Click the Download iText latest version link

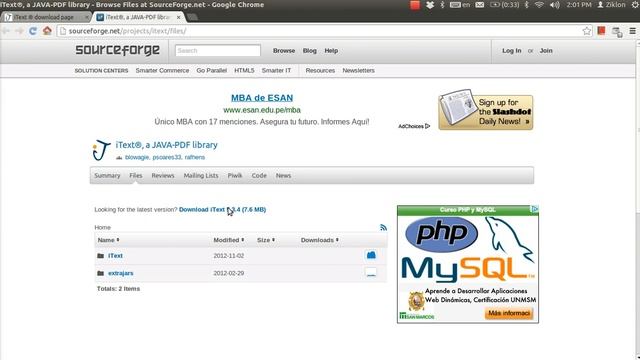pyautogui.click(x=222, y=209)
